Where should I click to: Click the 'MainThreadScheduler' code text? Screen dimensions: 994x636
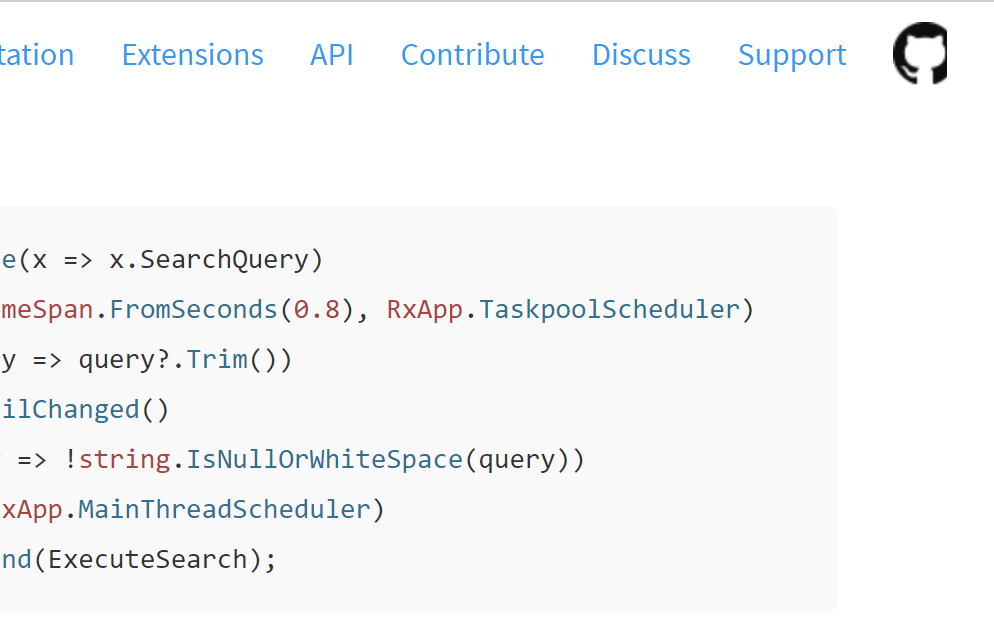(224, 509)
